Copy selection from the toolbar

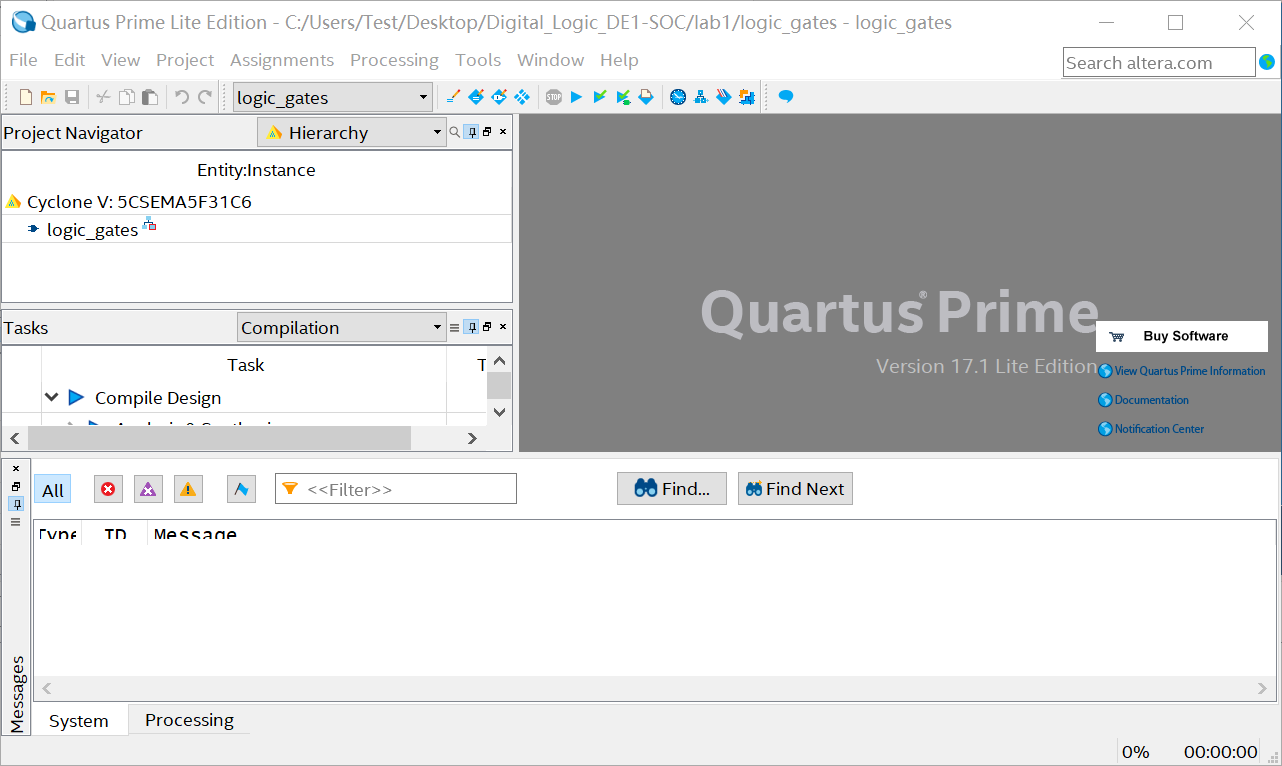[x=126, y=97]
